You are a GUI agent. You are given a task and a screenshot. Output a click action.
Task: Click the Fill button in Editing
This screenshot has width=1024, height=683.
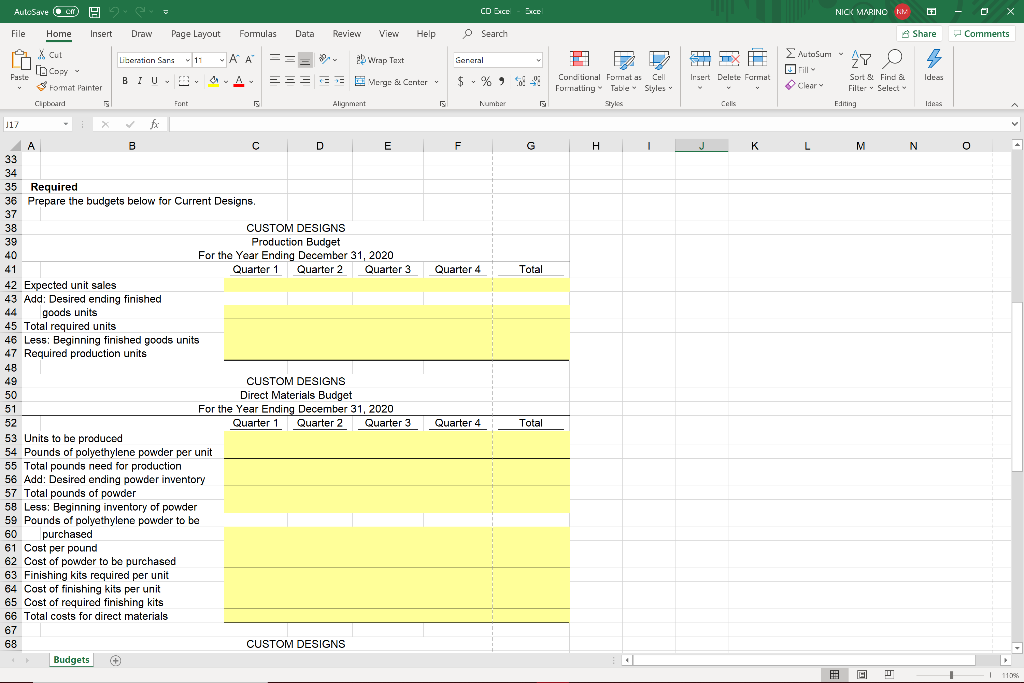(x=801, y=70)
